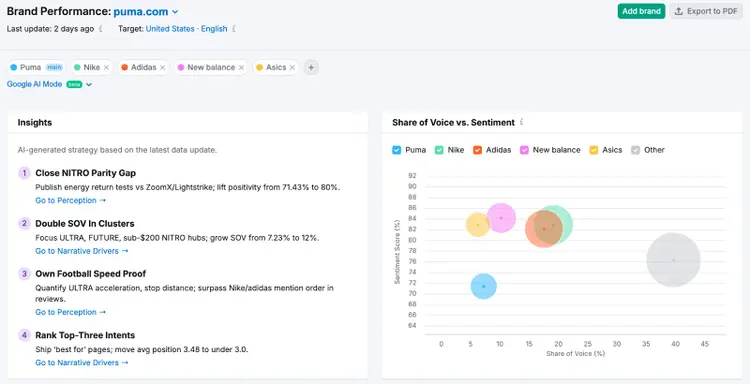
Task: Select the New balance brand chip
Action: [x=206, y=67]
